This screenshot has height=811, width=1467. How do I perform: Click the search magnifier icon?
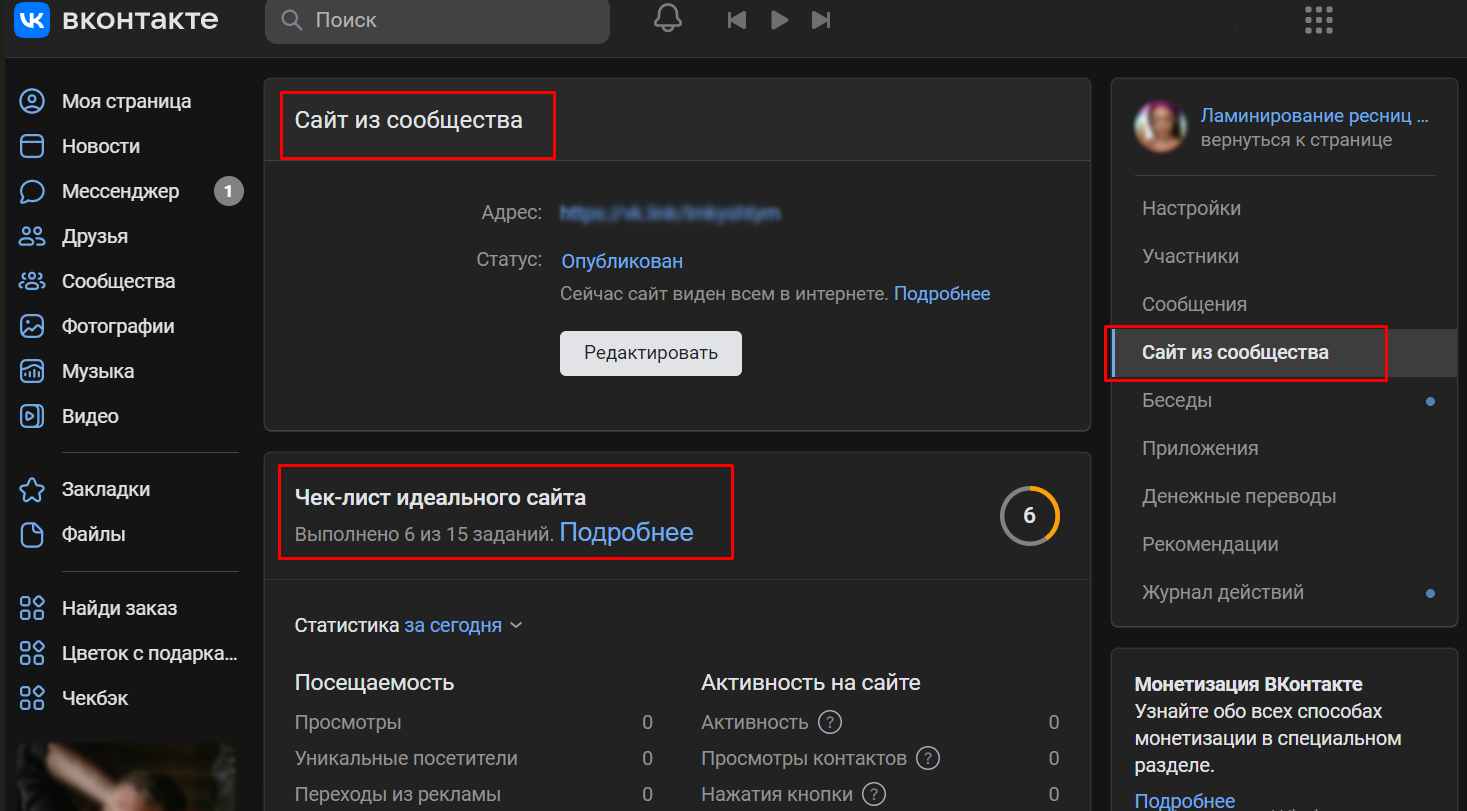point(292,20)
